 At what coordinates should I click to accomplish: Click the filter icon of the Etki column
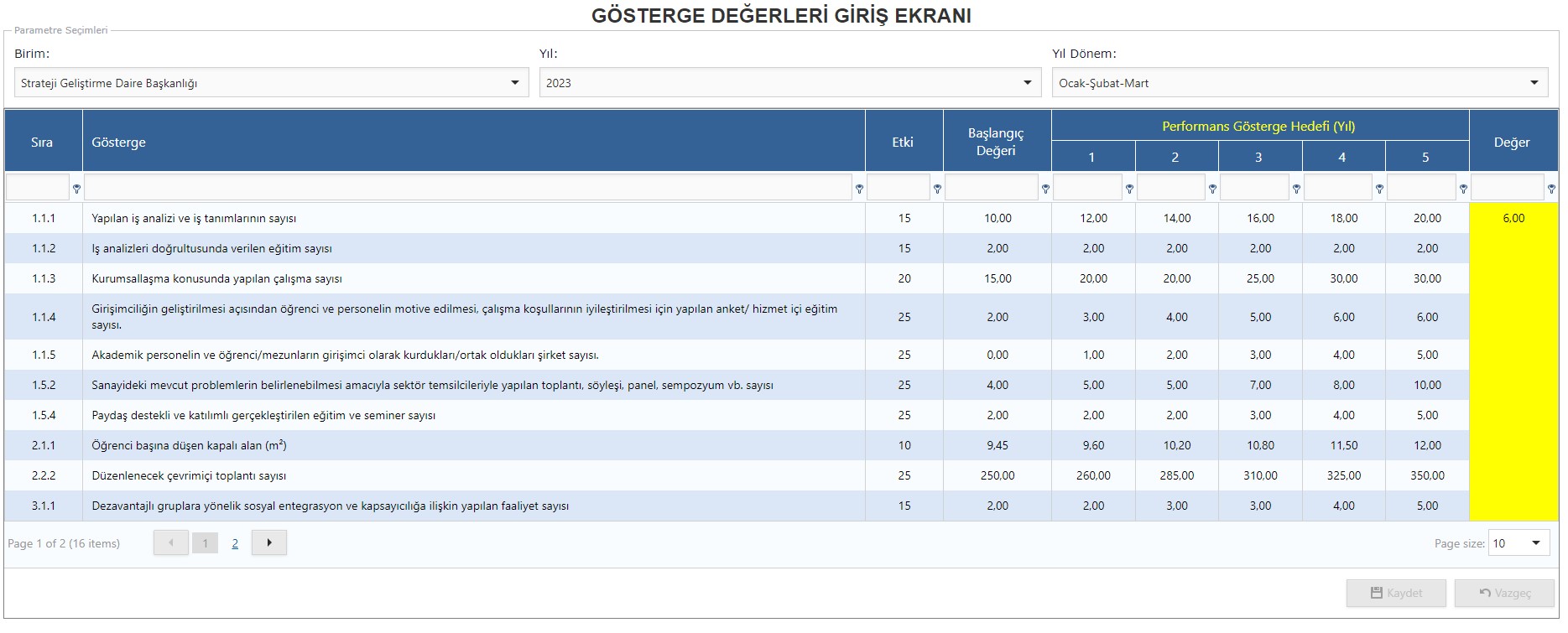(937, 189)
